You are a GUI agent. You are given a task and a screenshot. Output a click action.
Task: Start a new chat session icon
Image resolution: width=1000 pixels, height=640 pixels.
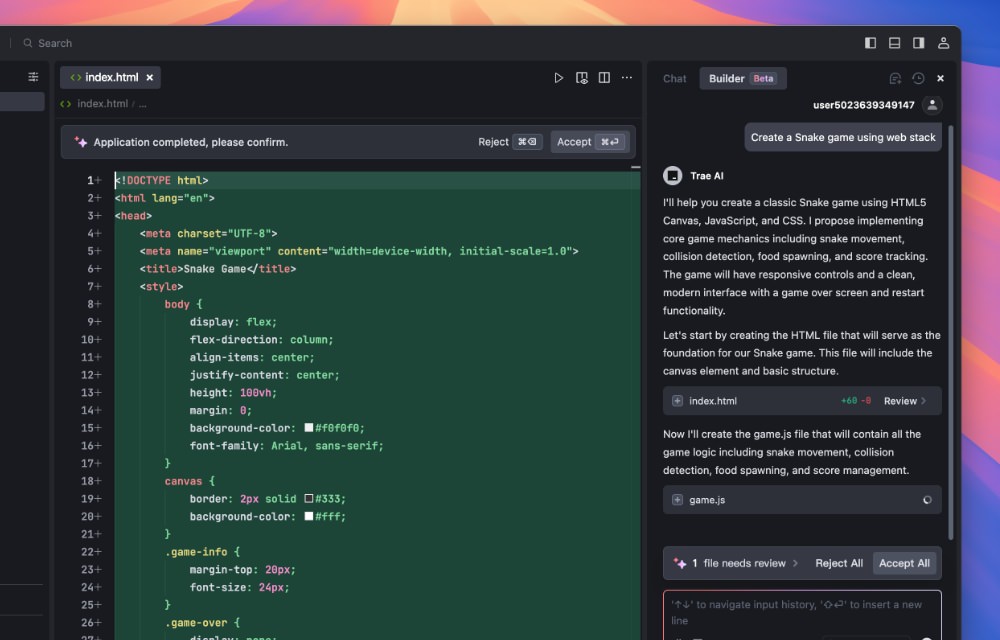click(x=895, y=79)
